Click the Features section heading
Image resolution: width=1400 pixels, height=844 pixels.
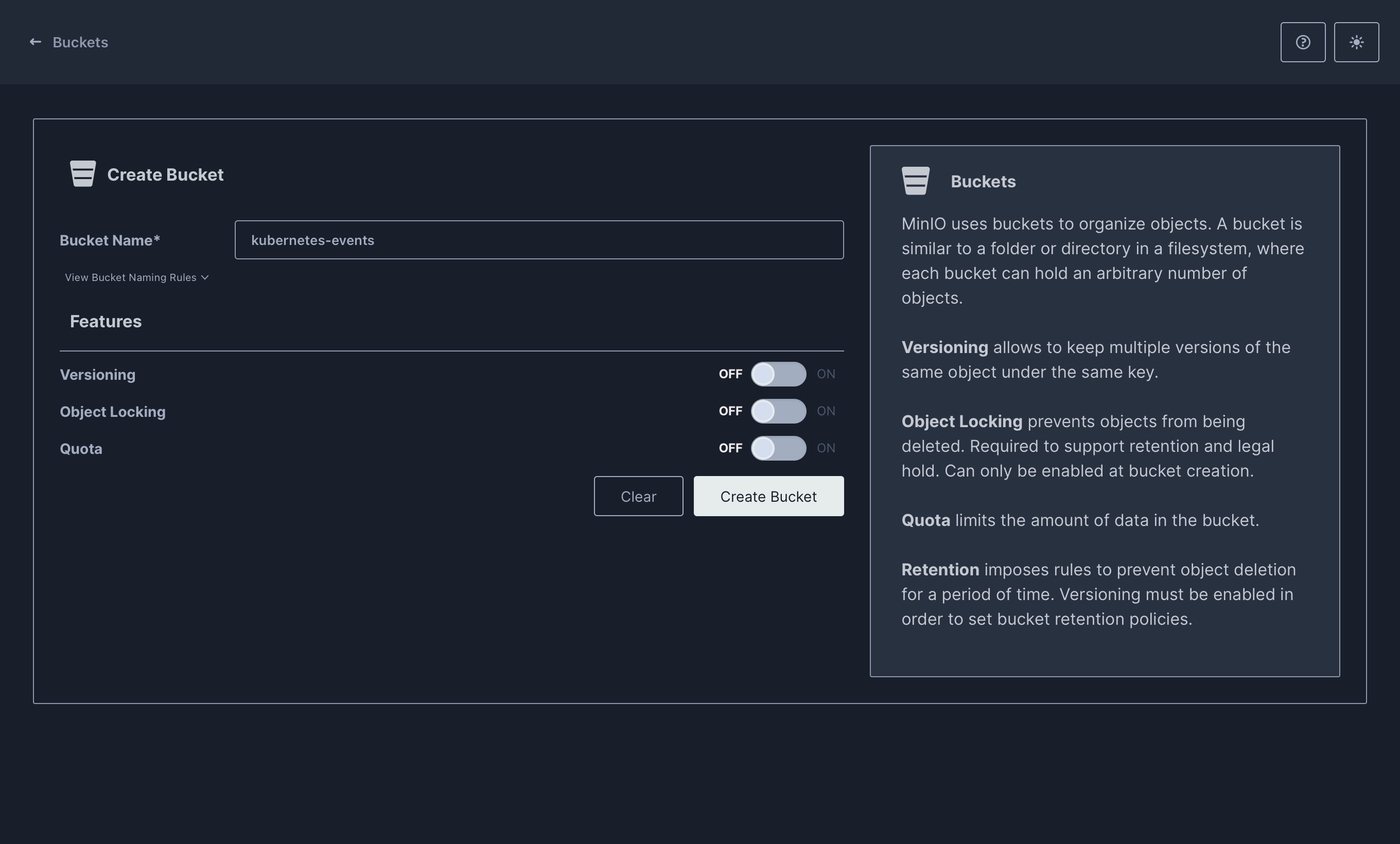tap(106, 321)
